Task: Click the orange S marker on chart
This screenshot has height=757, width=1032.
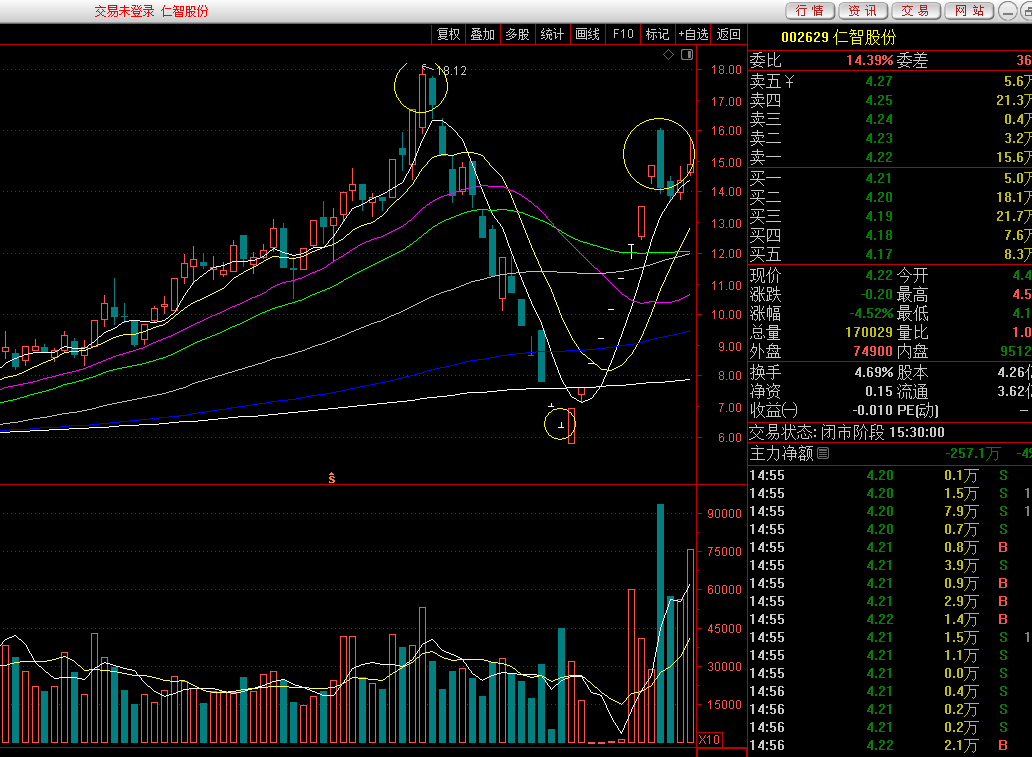Action: pos(332,479)
